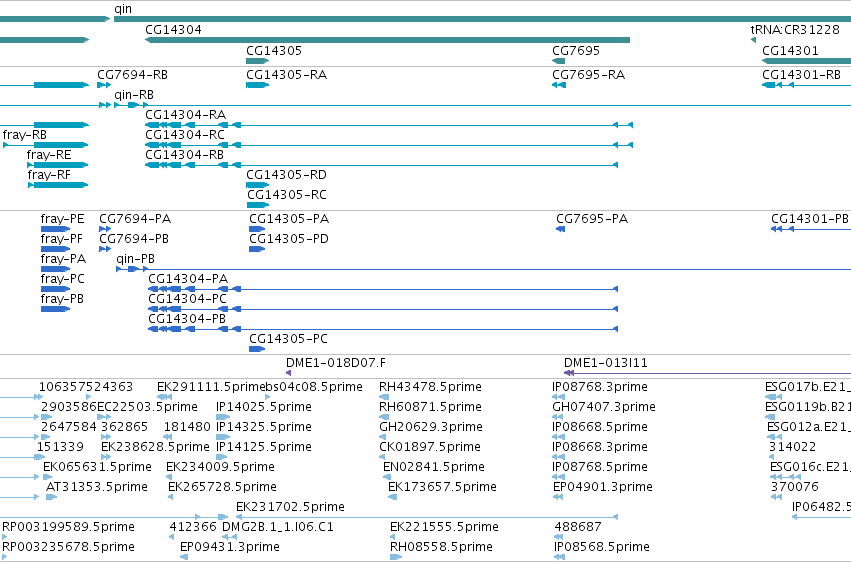This screenshot has width=851, height=562.
Task: Click the CG7694-PB protein label
Action: 134,239
